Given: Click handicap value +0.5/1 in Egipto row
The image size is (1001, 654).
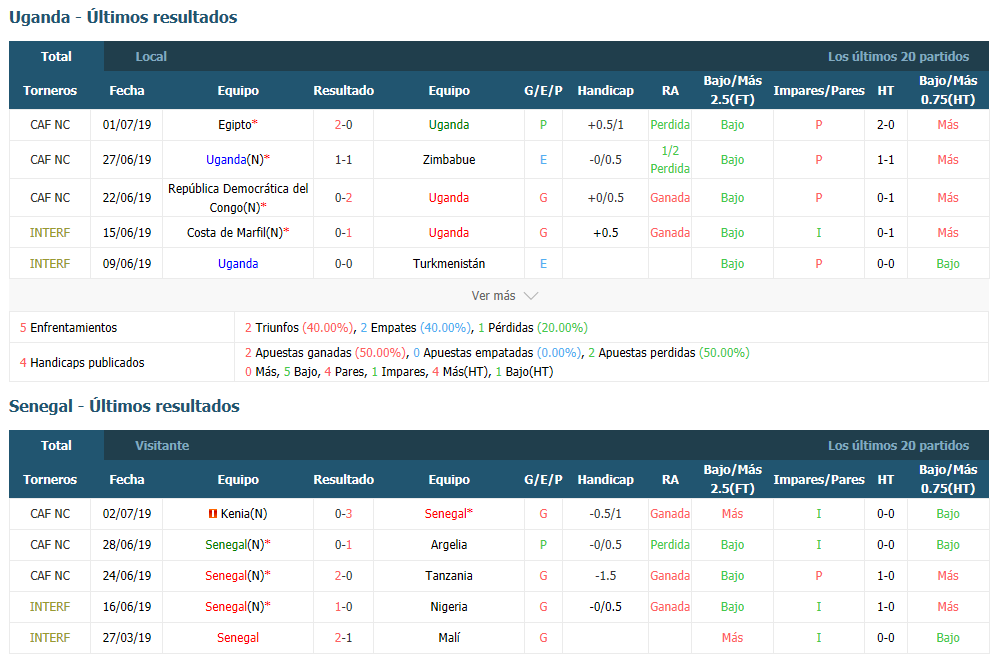Looking at the screenshot, I should pyautogui.click(x=605, y=125).
